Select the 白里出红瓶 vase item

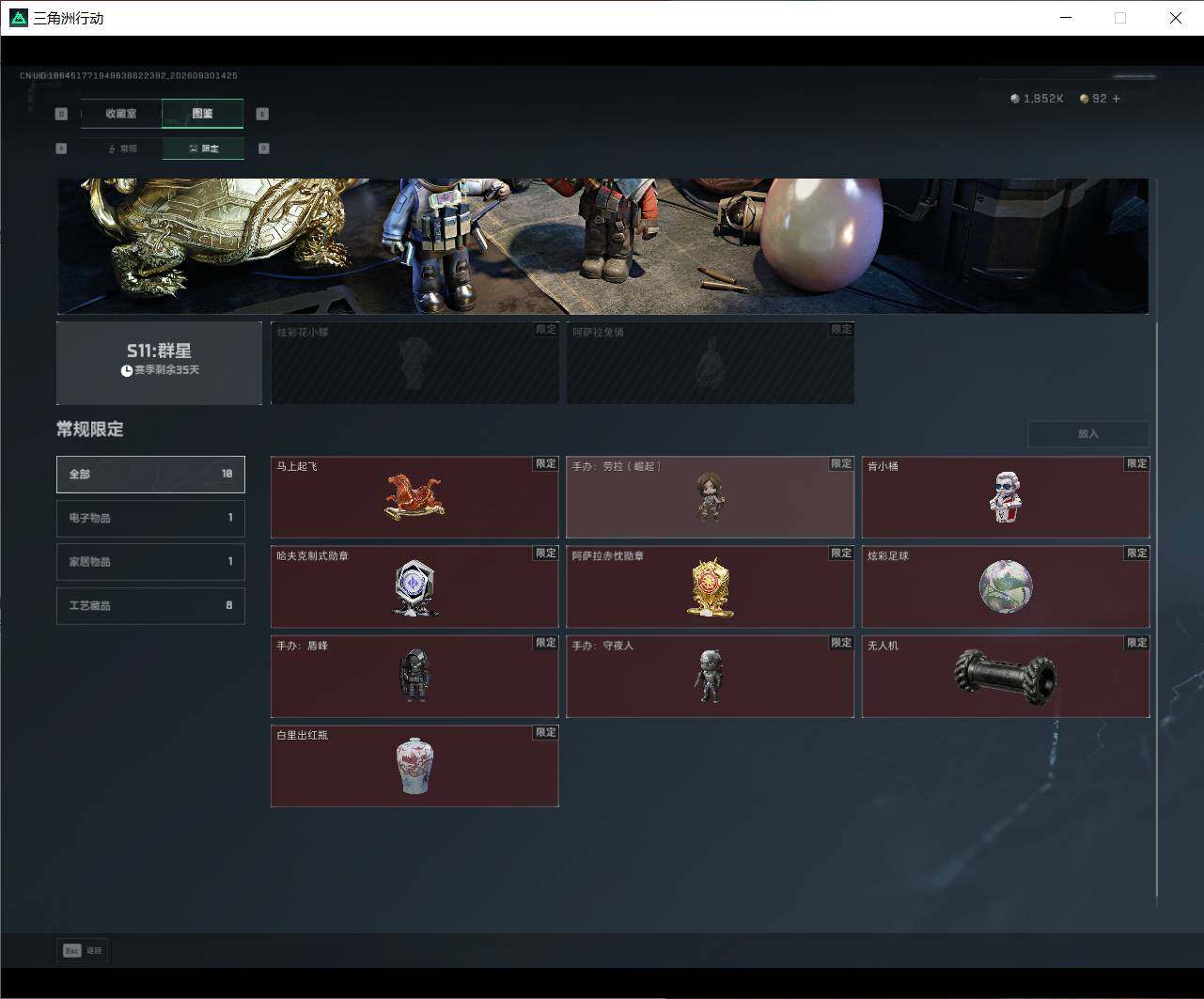pyautogui.click(x=414, y=766)
